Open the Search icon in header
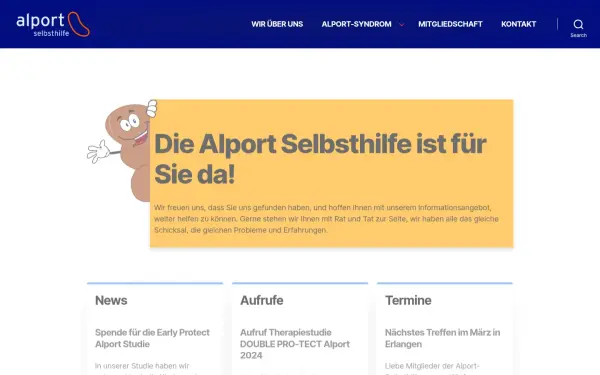 click(578, 28)
